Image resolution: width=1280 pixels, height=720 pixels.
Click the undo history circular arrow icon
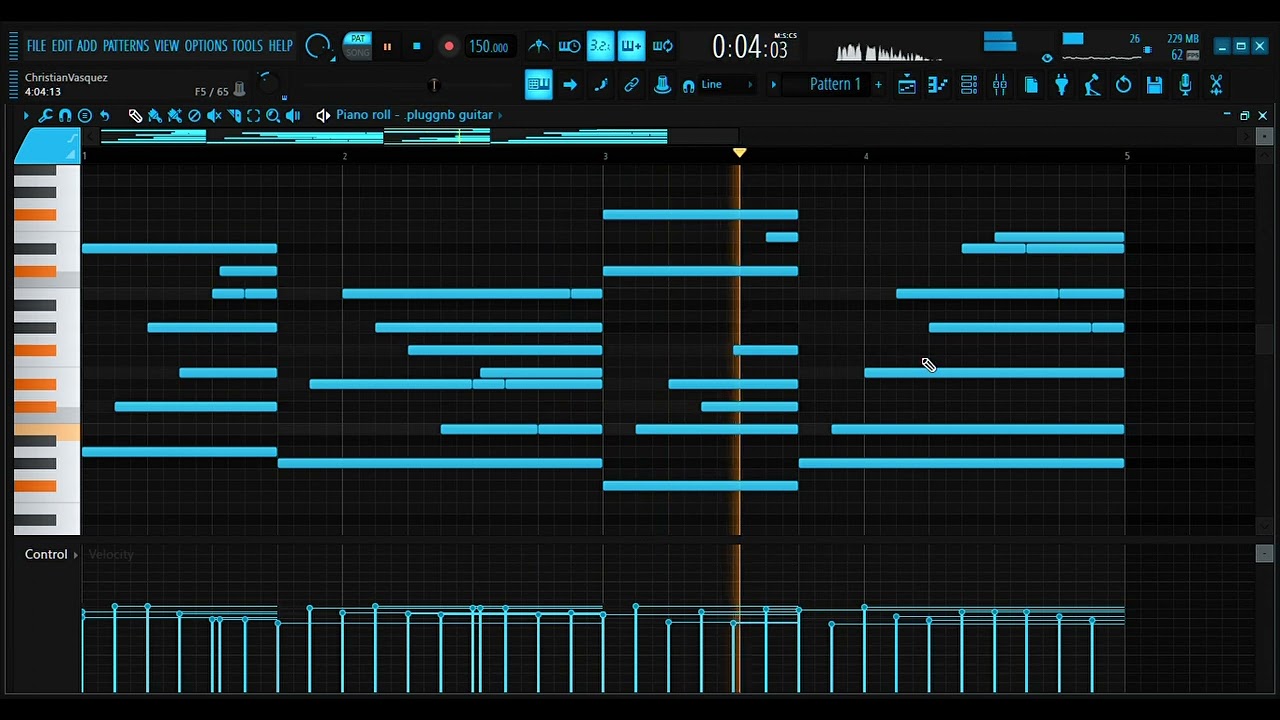(x=1124, y=85)
